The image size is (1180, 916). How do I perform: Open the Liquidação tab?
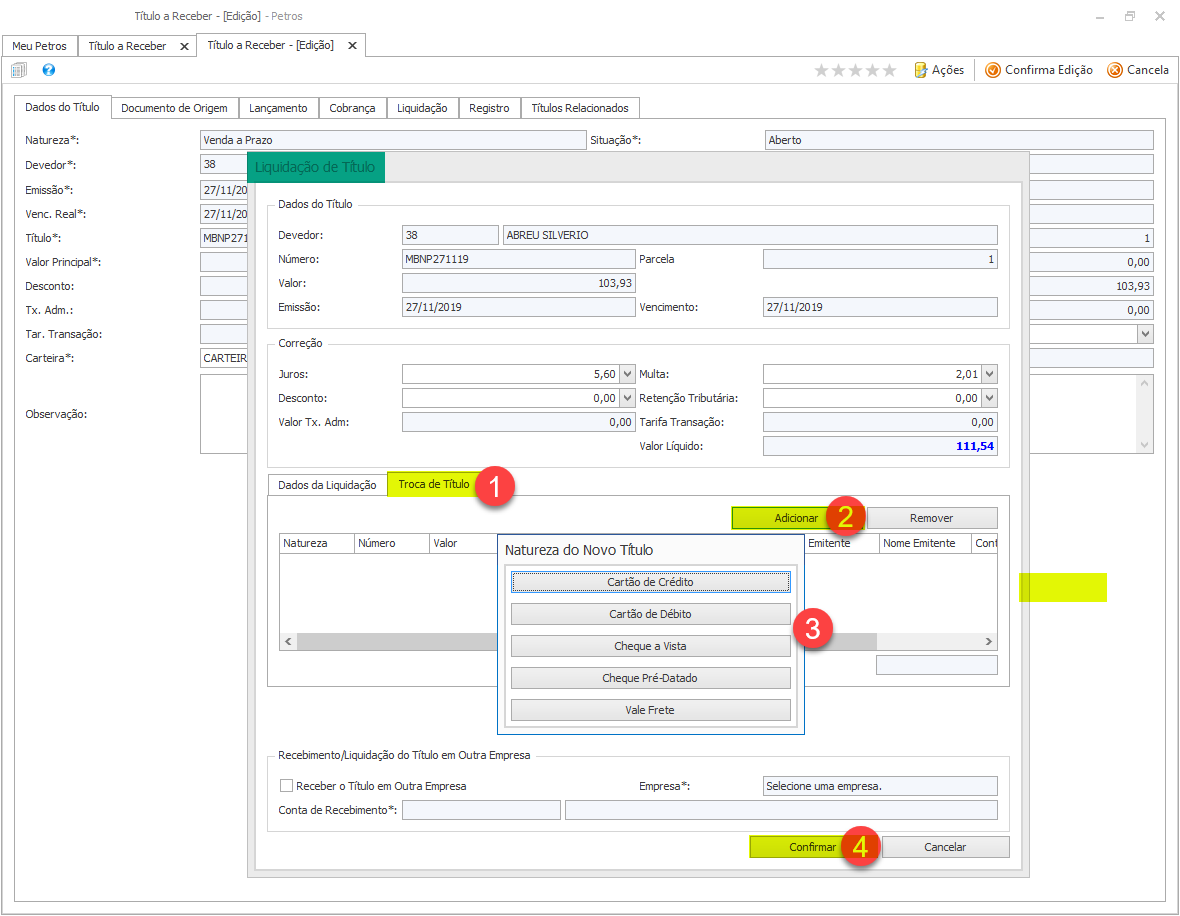pyautogui.click(x=422, y=108)
